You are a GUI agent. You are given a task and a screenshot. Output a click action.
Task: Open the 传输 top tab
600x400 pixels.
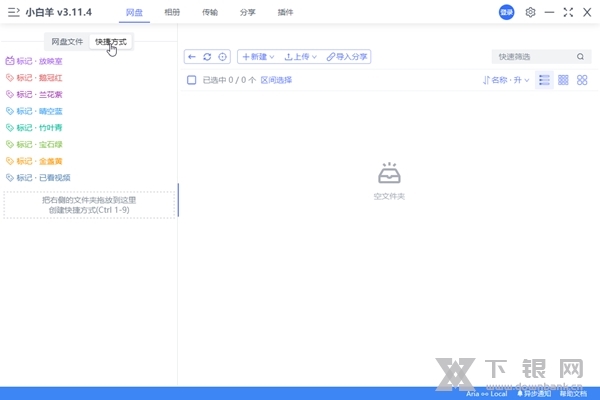210,12
